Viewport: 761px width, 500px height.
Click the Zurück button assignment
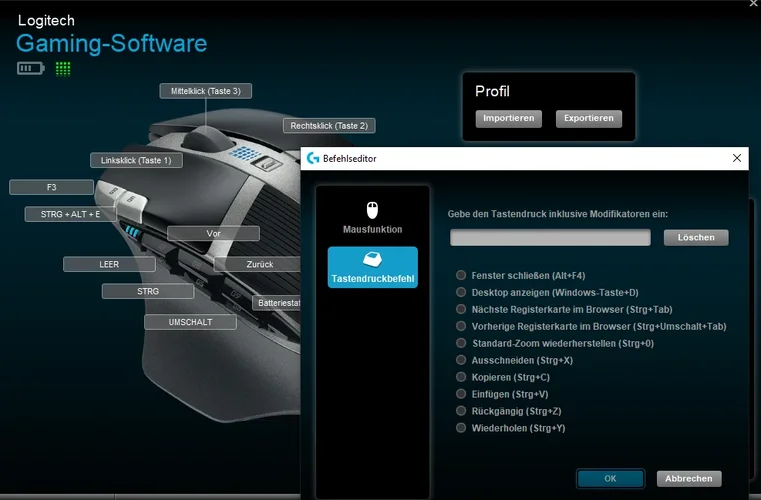[x=257, y=264]
